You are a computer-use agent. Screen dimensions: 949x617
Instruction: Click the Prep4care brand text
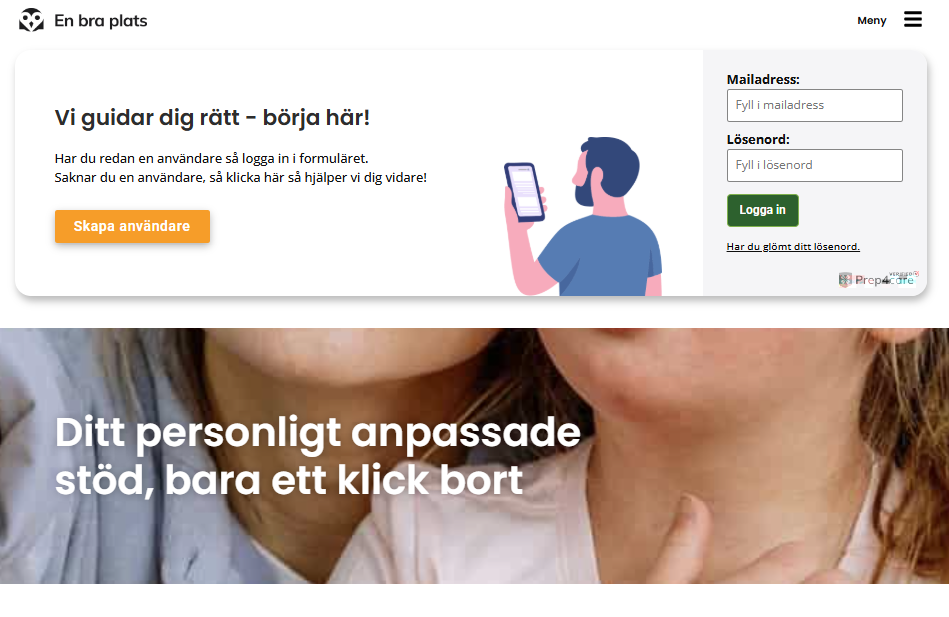coord(884,280)
